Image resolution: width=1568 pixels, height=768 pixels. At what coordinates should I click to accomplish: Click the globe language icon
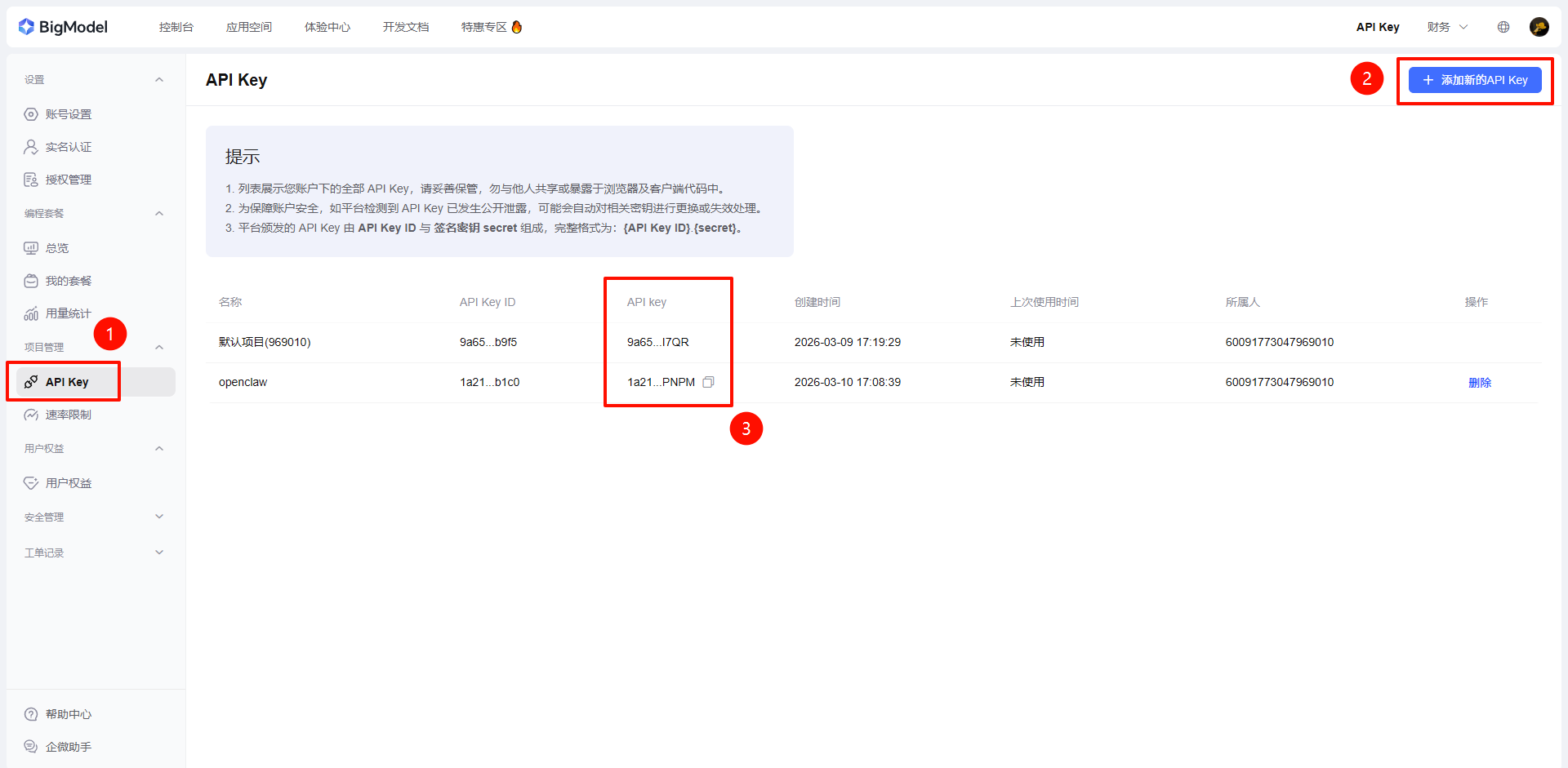[x=1503, y=26]
